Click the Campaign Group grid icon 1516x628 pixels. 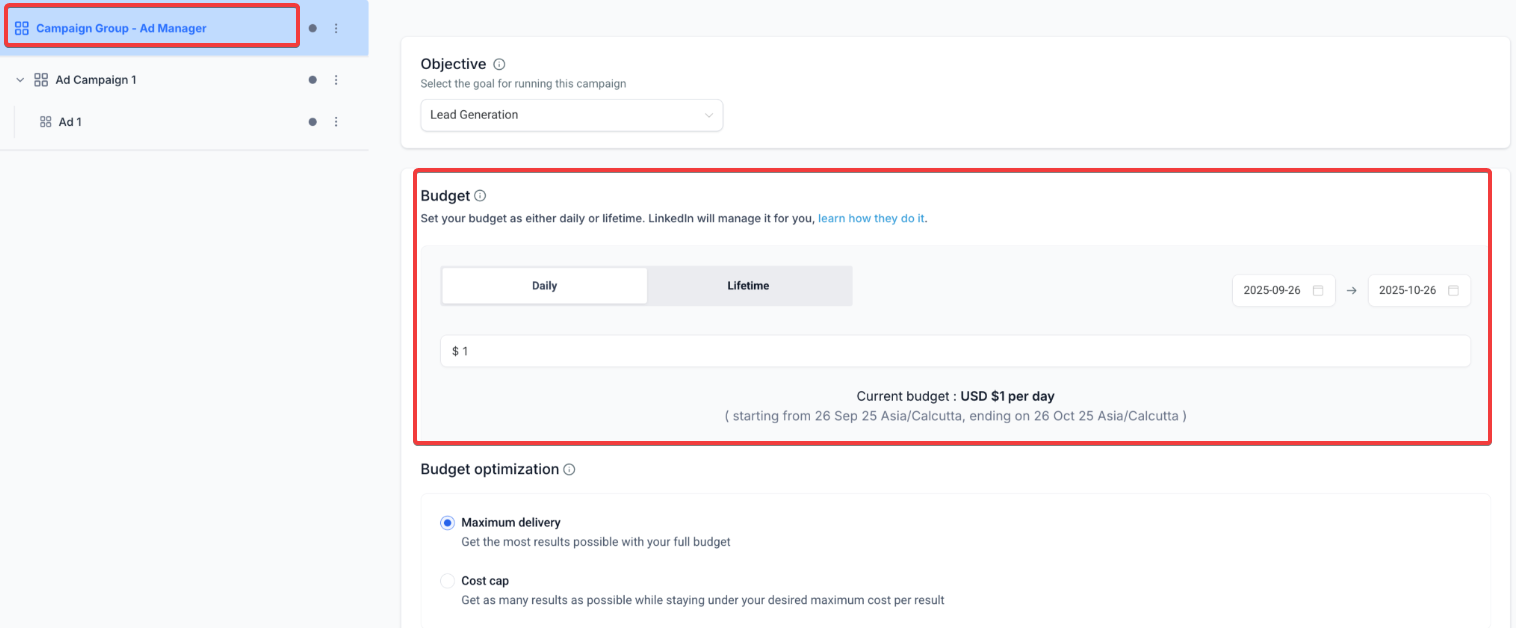click(22, 28)
